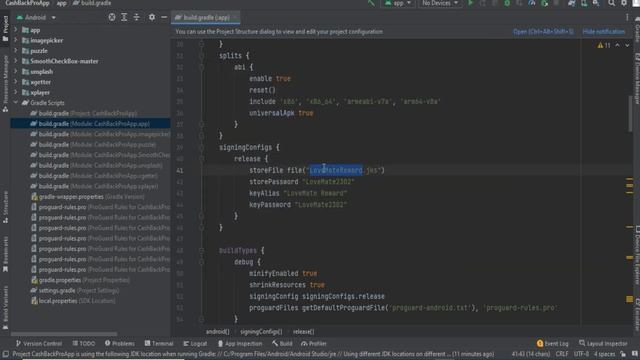The image size is (640, 360).
Task: Go to next highlighted warning arrow
Action: coord(627,45)
